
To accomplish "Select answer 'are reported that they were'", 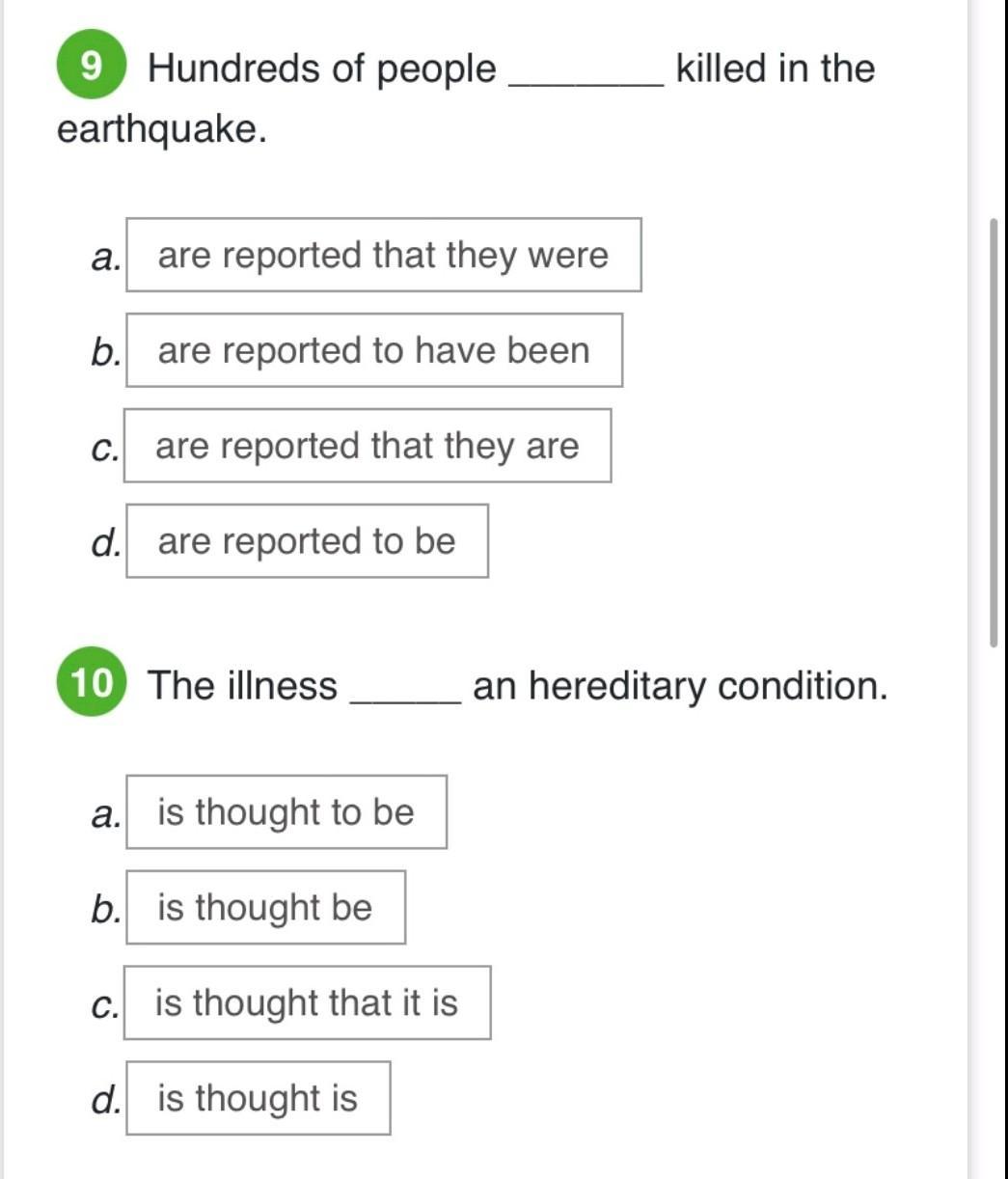I will pos(383,256).
